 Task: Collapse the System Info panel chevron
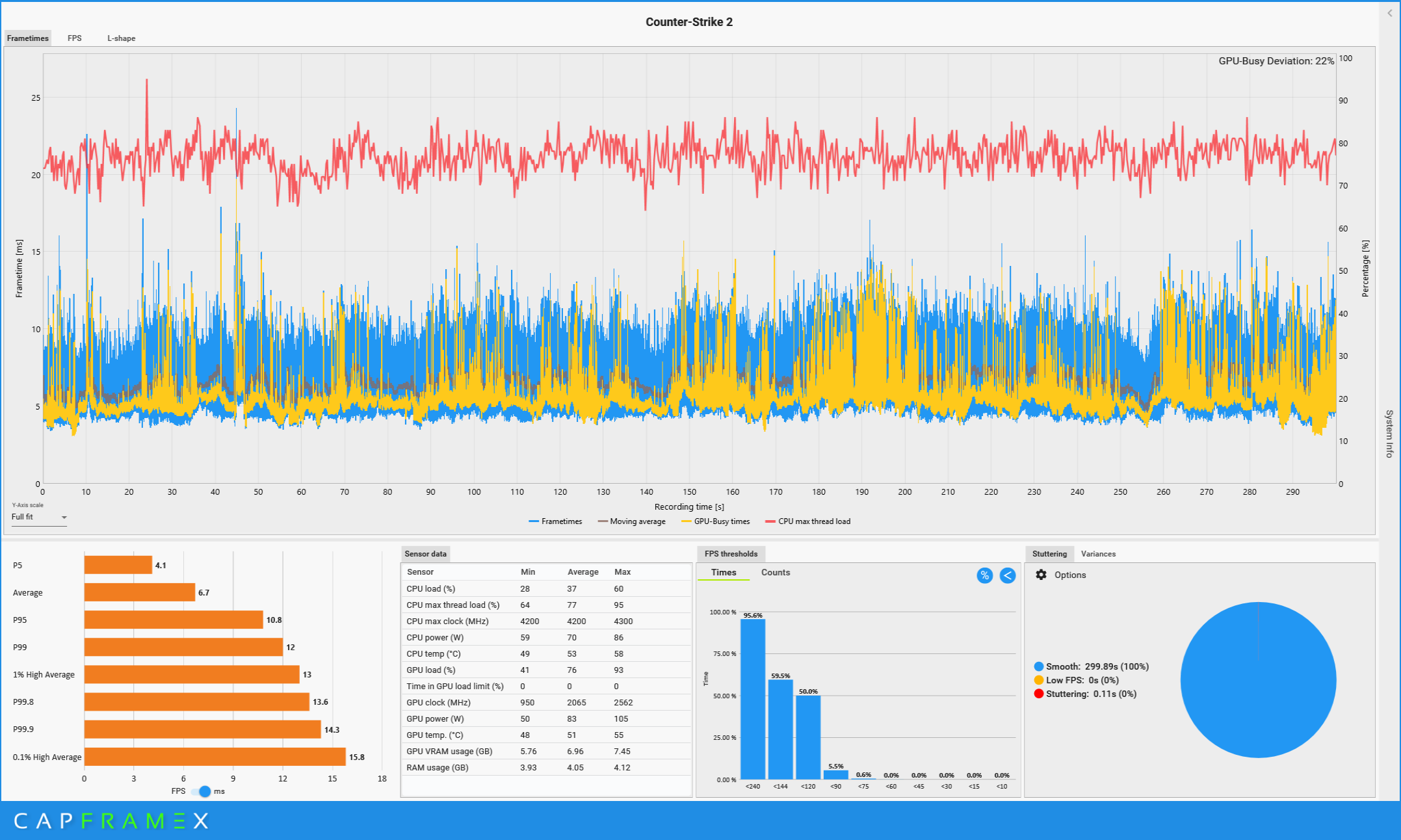tap(1389, 13)
